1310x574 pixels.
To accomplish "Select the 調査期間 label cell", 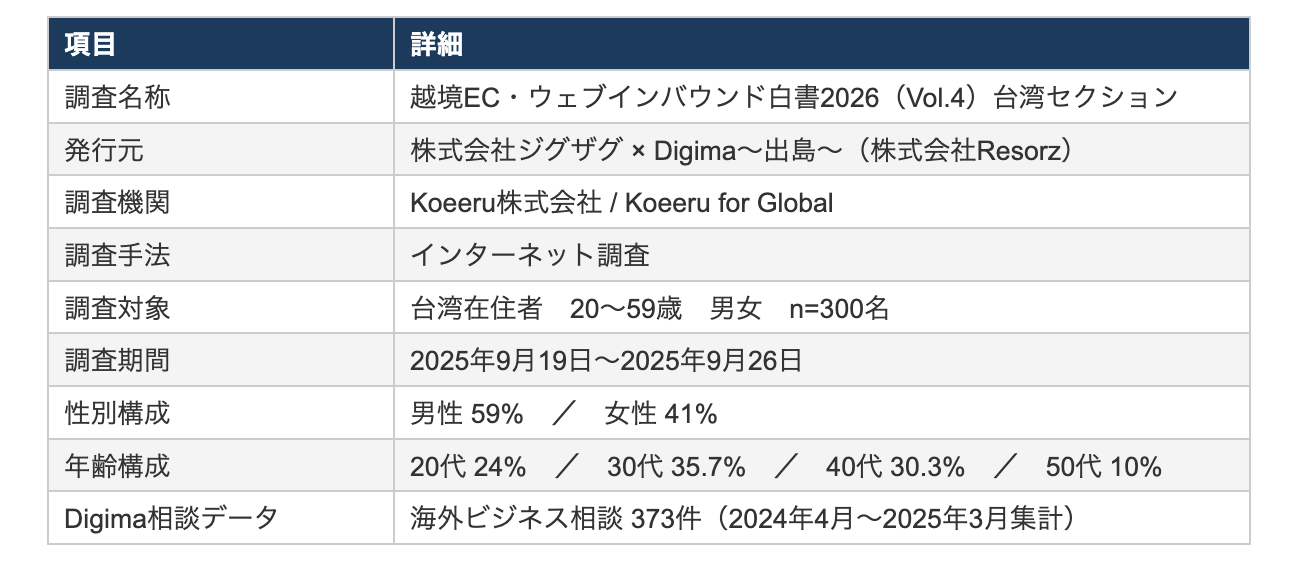I will tap(117, 360).
